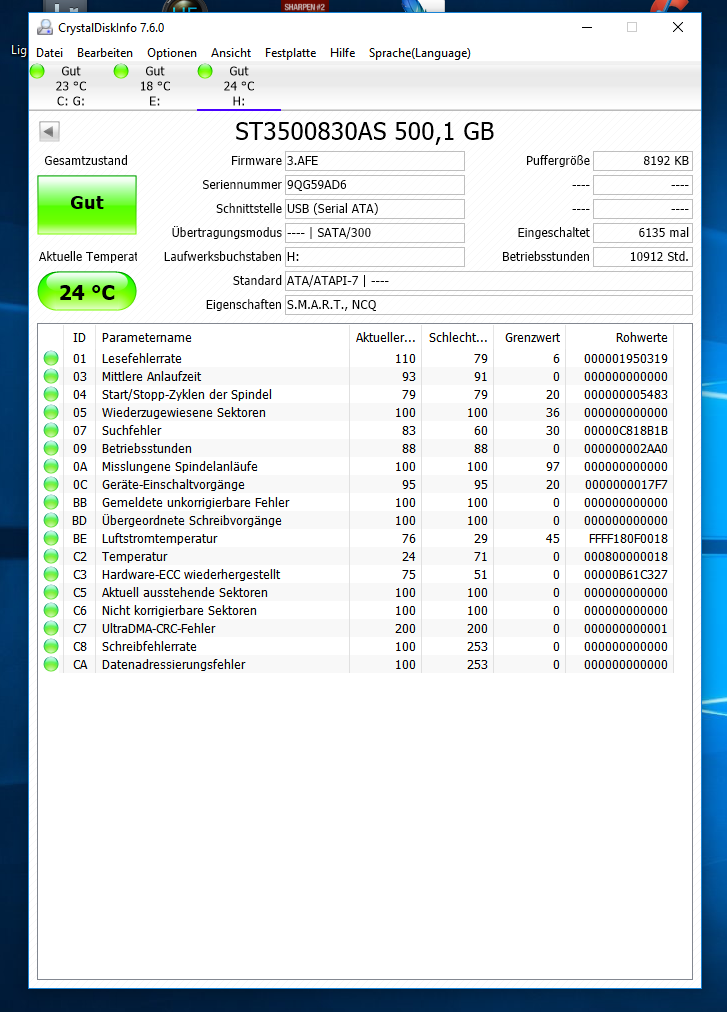Select the H: drive tab at 24 °C
The height and width of the screenshot is (1012, 727).
239,86
